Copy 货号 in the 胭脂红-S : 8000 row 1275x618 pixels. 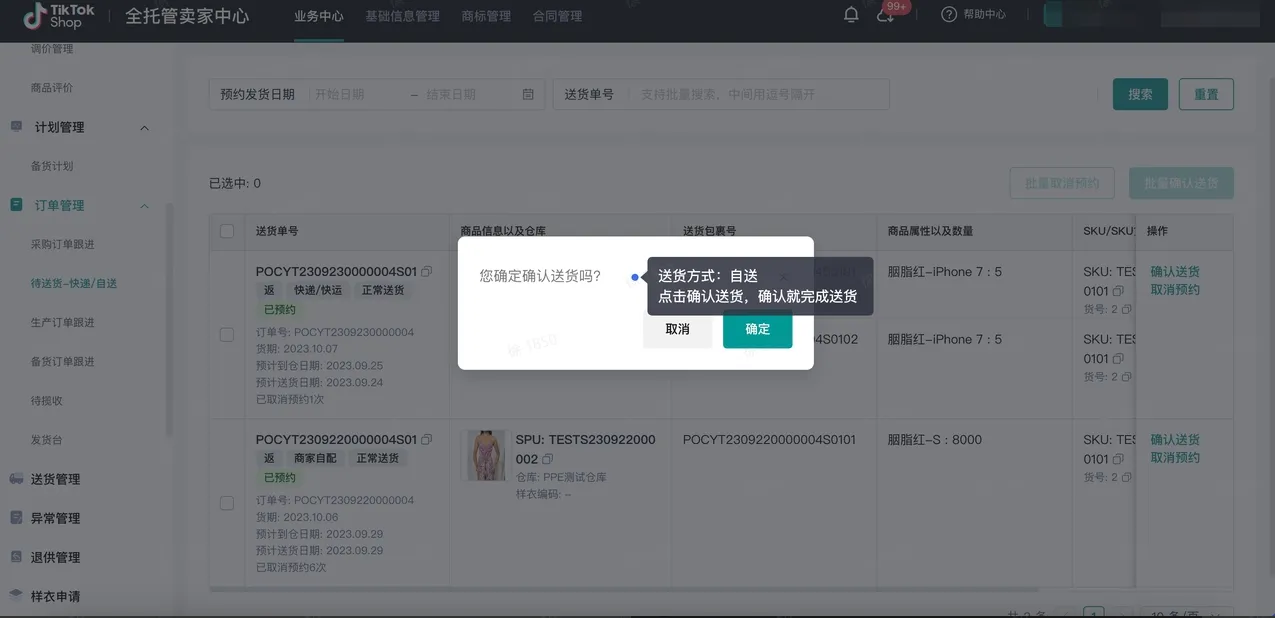[1127, 477]
